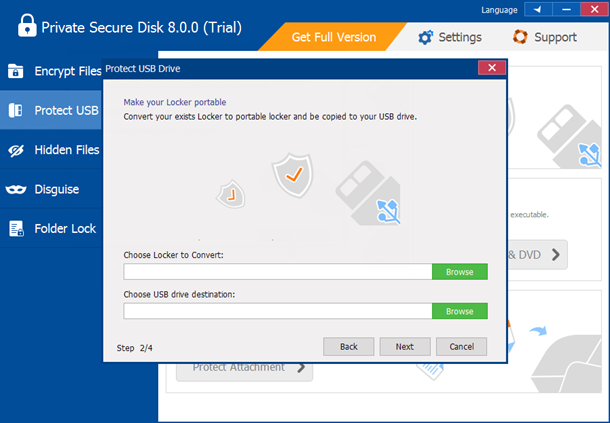This screenshot has height=423, width=610.
Task: Click the USB drive destination text field
Action: click(x=277, y=311)
